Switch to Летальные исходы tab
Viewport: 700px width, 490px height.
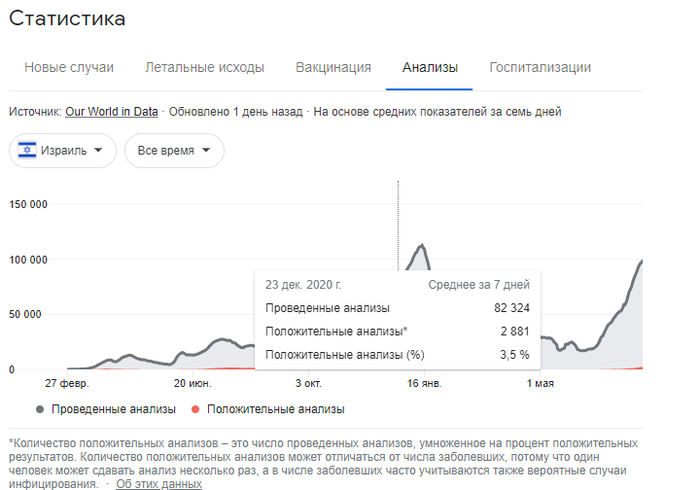tap(204, 68)
